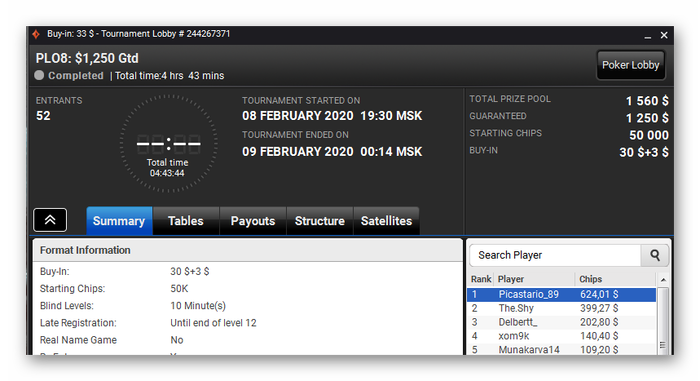Screen dimensions: 700x381
Task: View the Satellites tab
Action: click(x=386, y=221)
